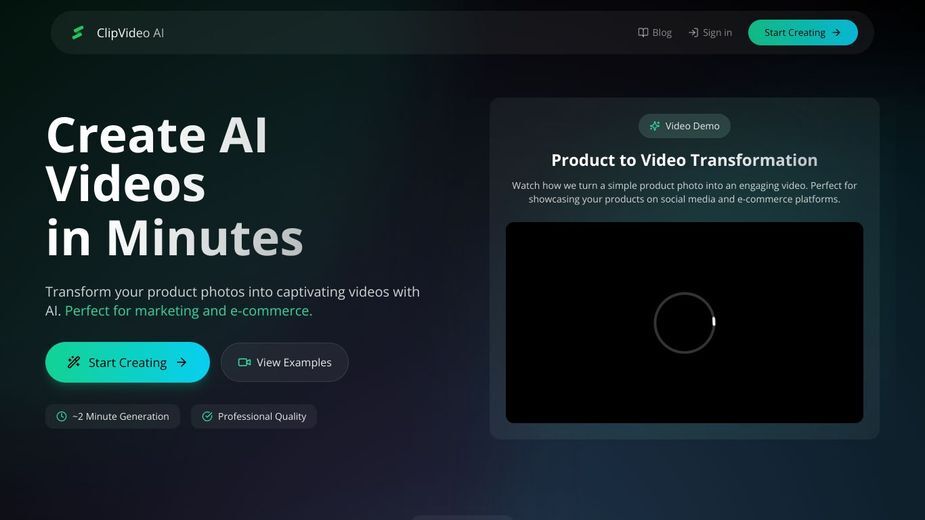Click the sparkle icon in Video Demo badge

point(655,126)
